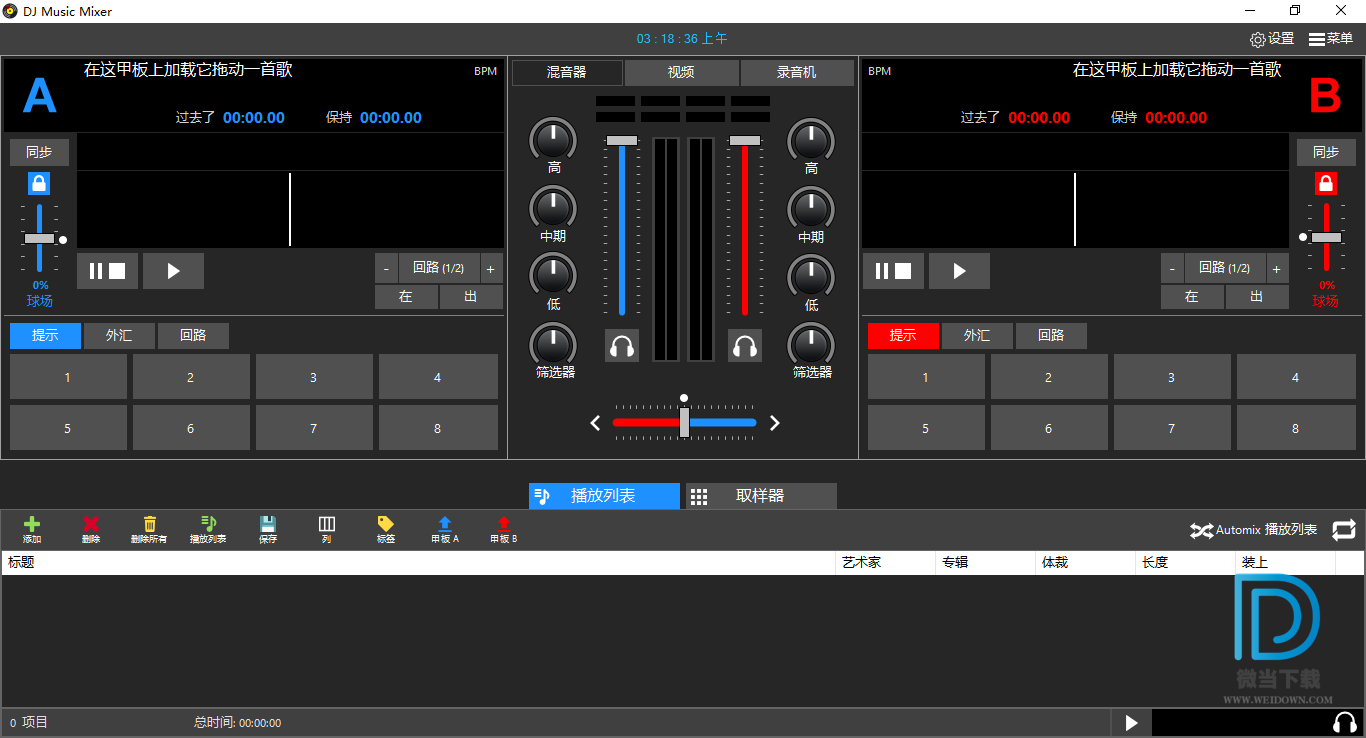Toggle Automix 播放列表 shuffle

(1253, 530)
